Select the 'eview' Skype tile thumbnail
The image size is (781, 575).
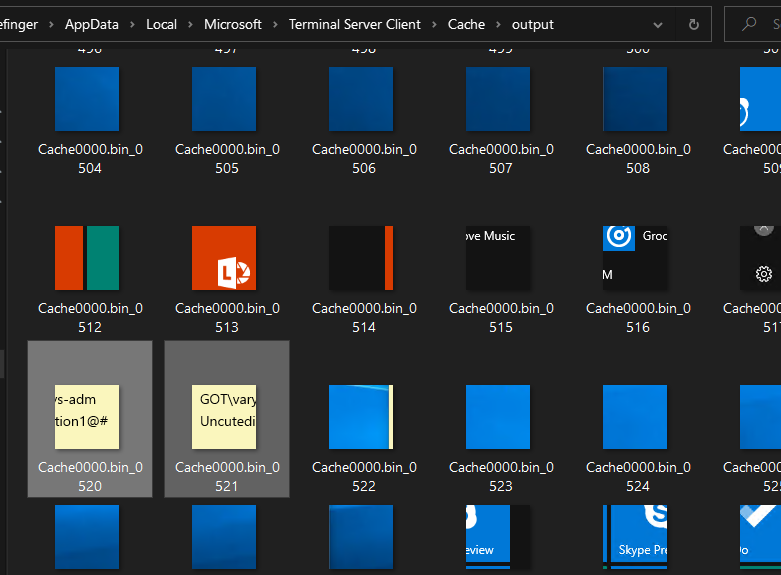[x=498, y=537]
